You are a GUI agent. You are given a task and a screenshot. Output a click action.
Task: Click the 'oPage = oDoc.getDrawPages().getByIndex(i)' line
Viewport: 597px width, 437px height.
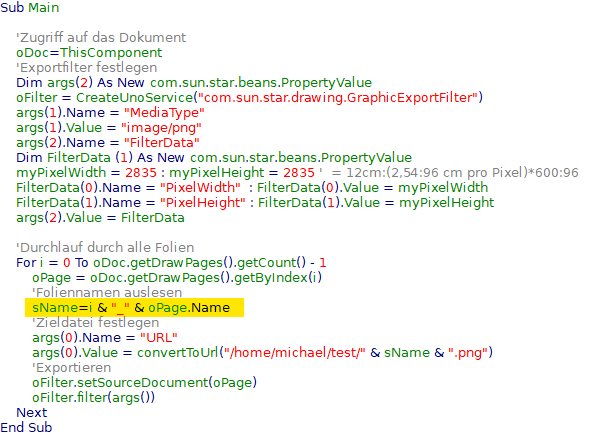coord(177,278)
